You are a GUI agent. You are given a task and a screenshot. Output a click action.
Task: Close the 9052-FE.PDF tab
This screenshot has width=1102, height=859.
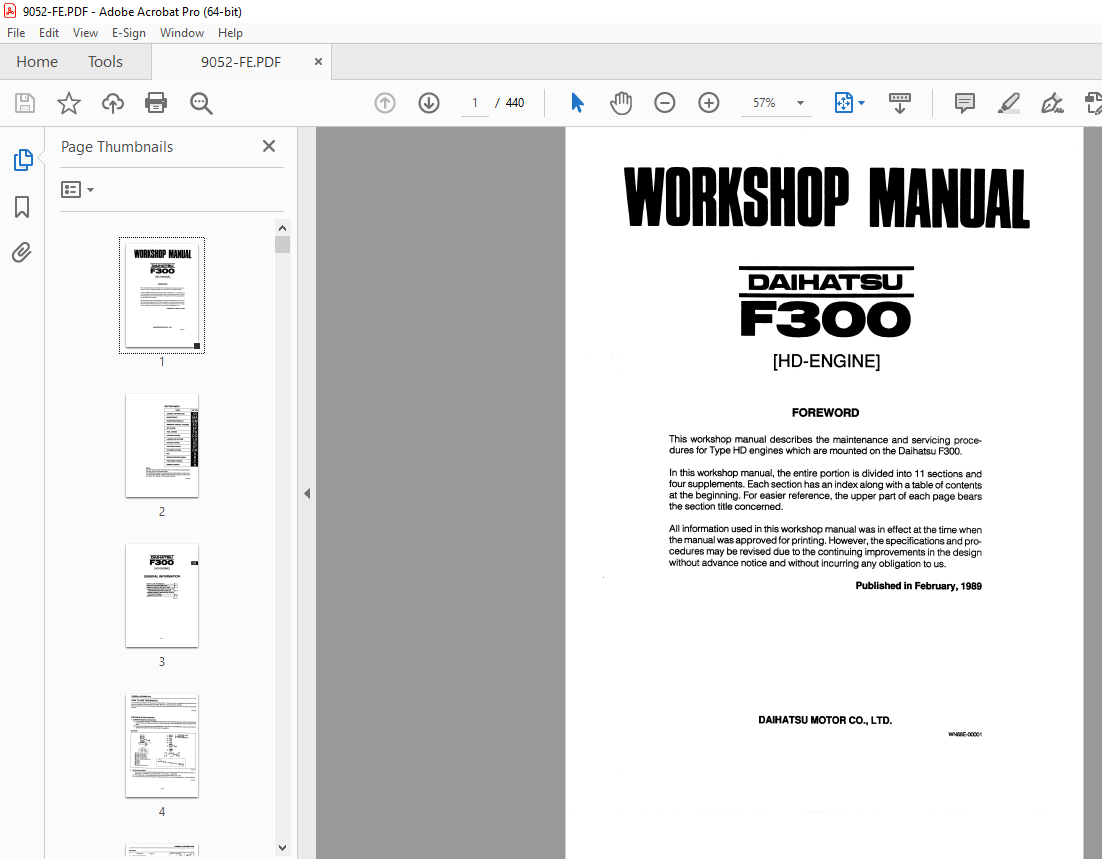coord(318,62)
